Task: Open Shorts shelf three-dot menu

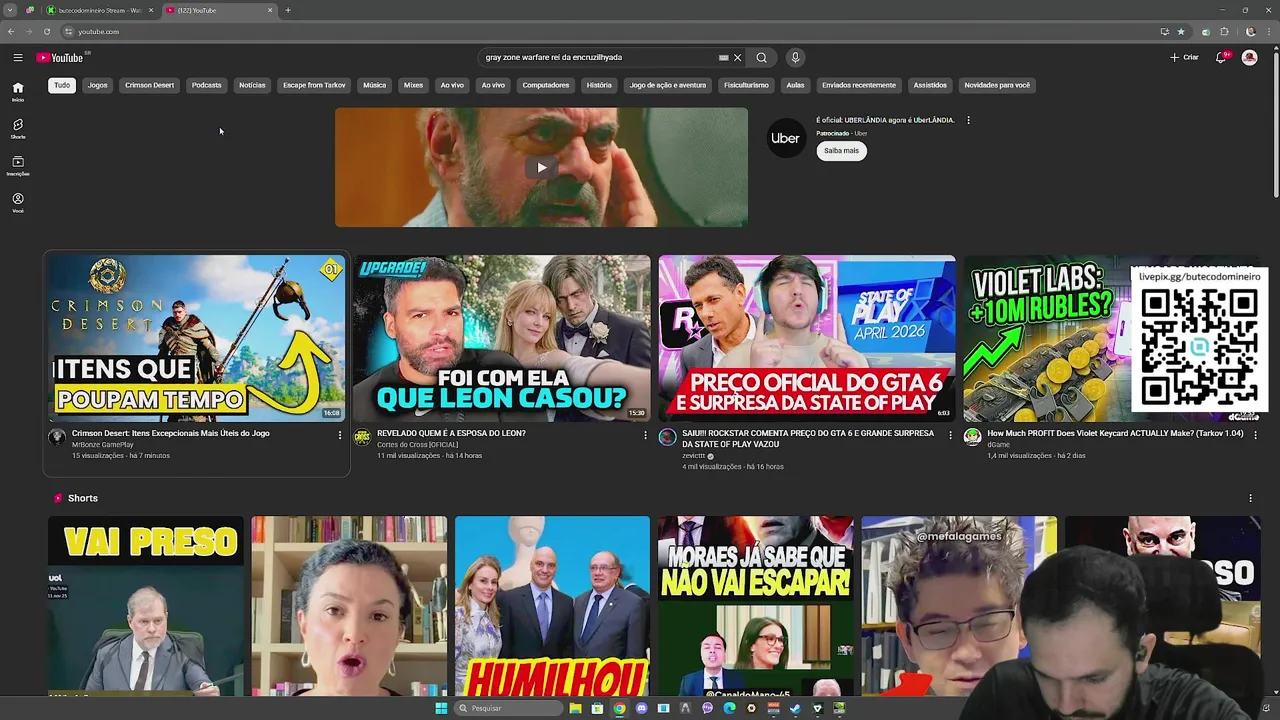Action: 1250,498
